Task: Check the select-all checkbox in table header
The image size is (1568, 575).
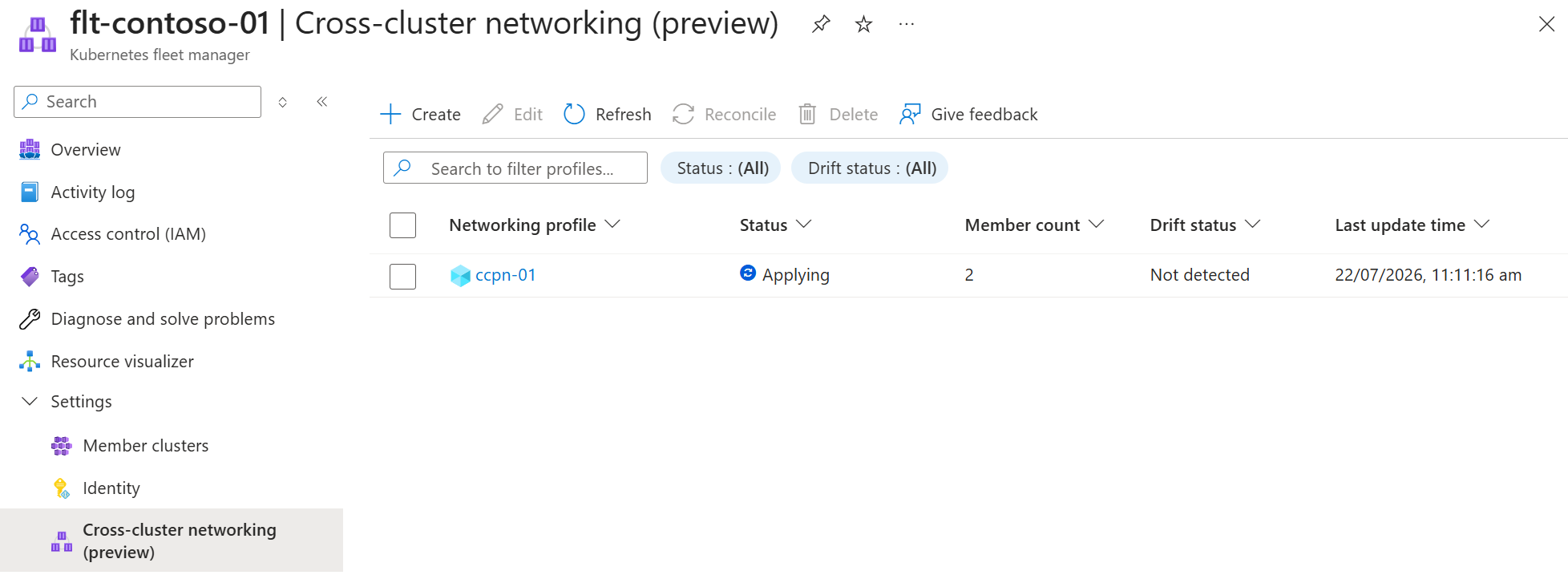Action: 402,225
